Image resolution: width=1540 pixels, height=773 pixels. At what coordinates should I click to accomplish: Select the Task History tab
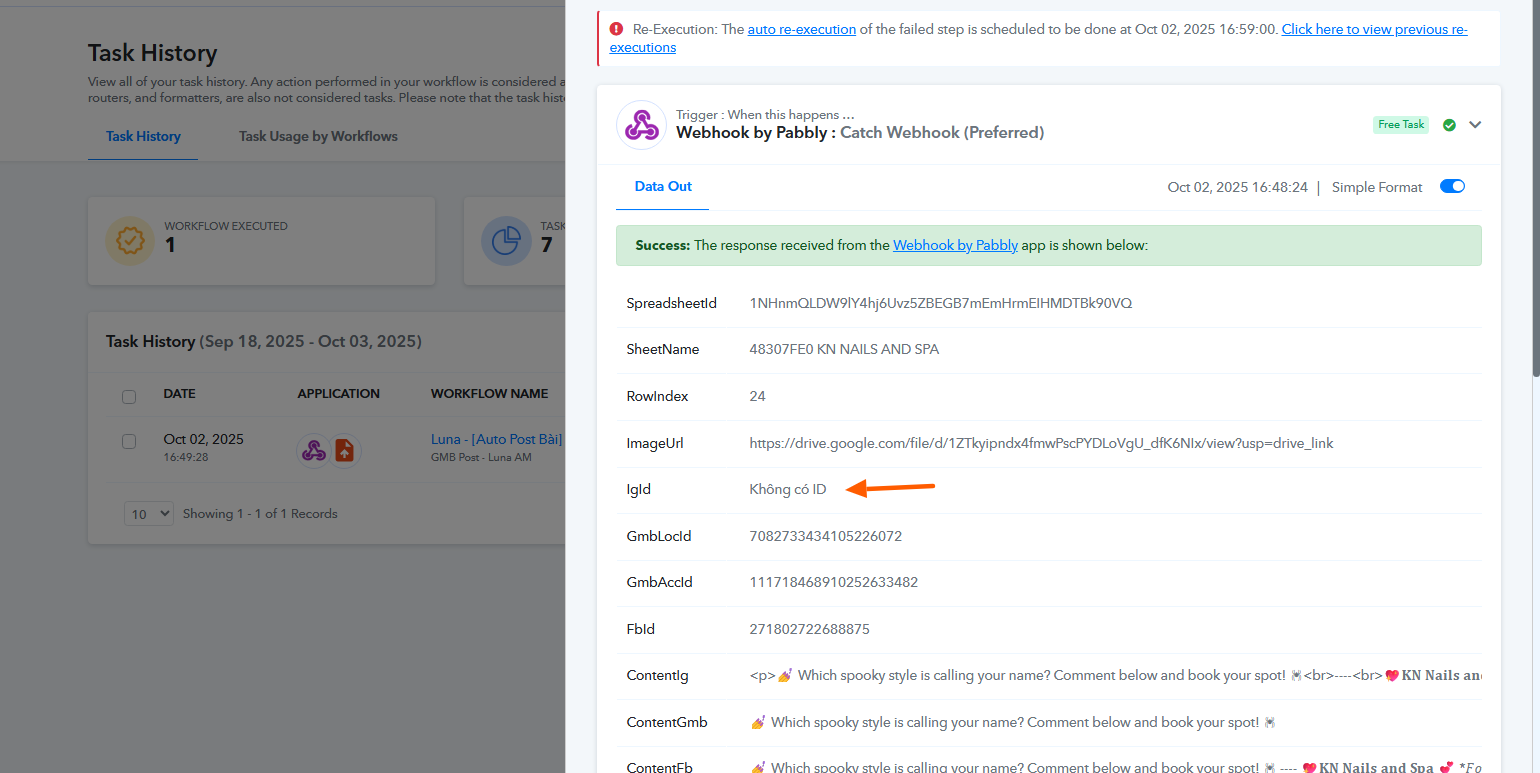pos(143,136)
